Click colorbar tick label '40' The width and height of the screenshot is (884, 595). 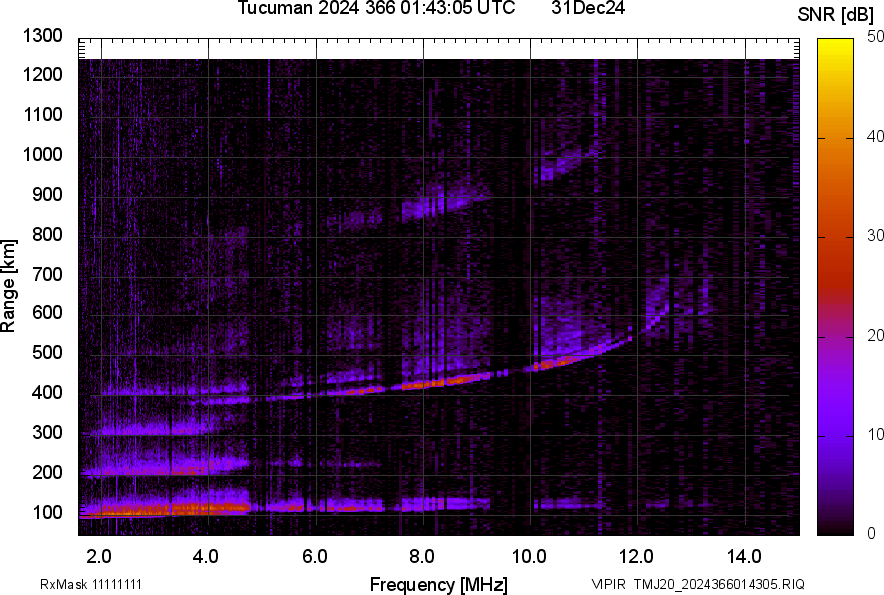pos(875,136)
